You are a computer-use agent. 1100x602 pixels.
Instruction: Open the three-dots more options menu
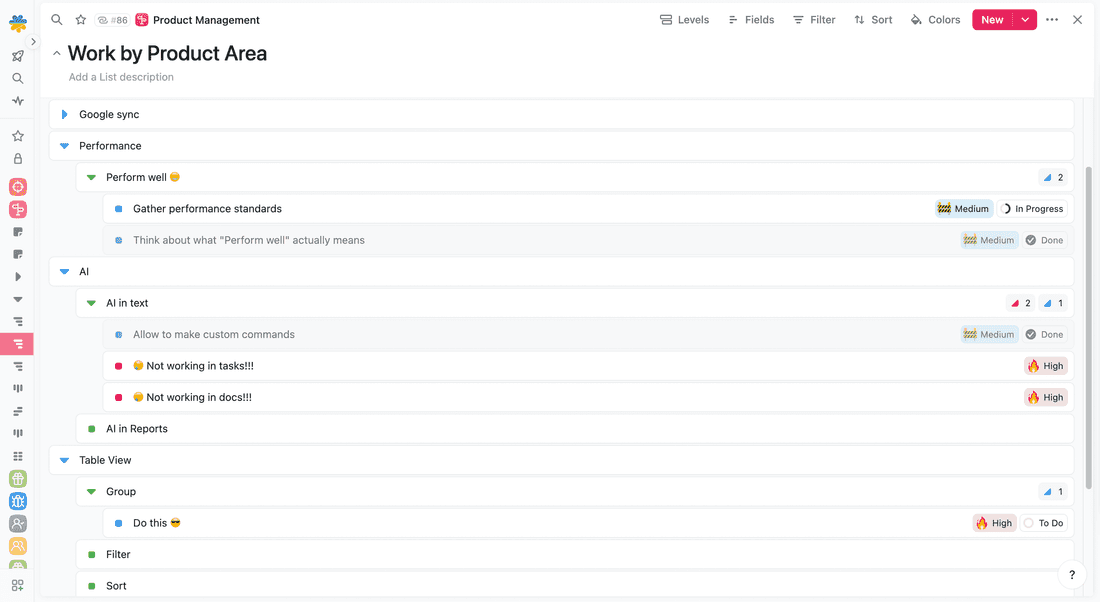[x=1052, y=20]
